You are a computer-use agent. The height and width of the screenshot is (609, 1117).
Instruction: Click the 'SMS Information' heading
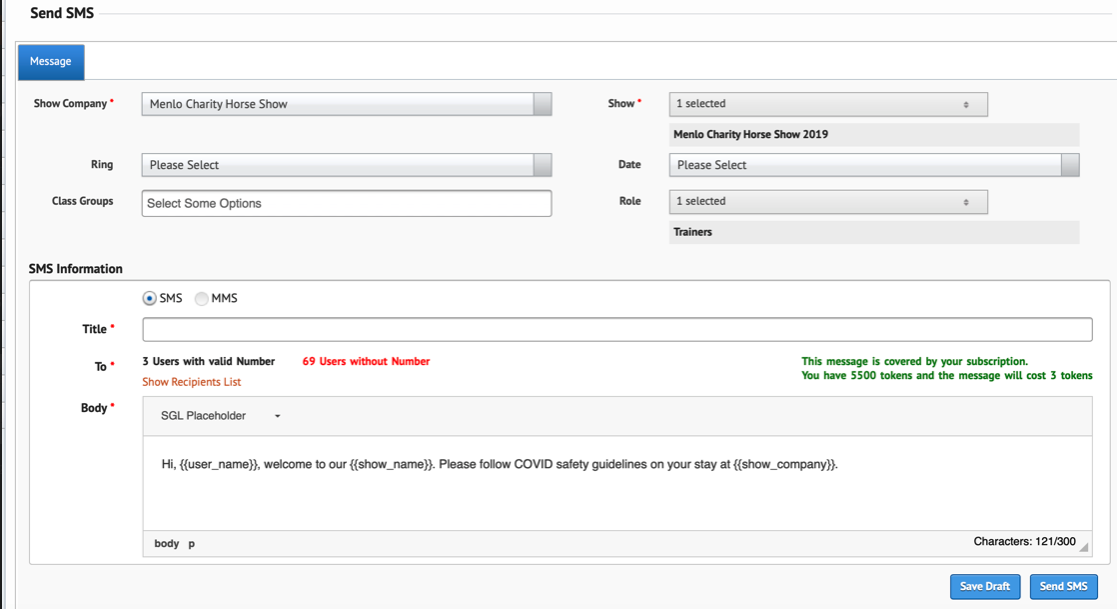tap(76, 269)
